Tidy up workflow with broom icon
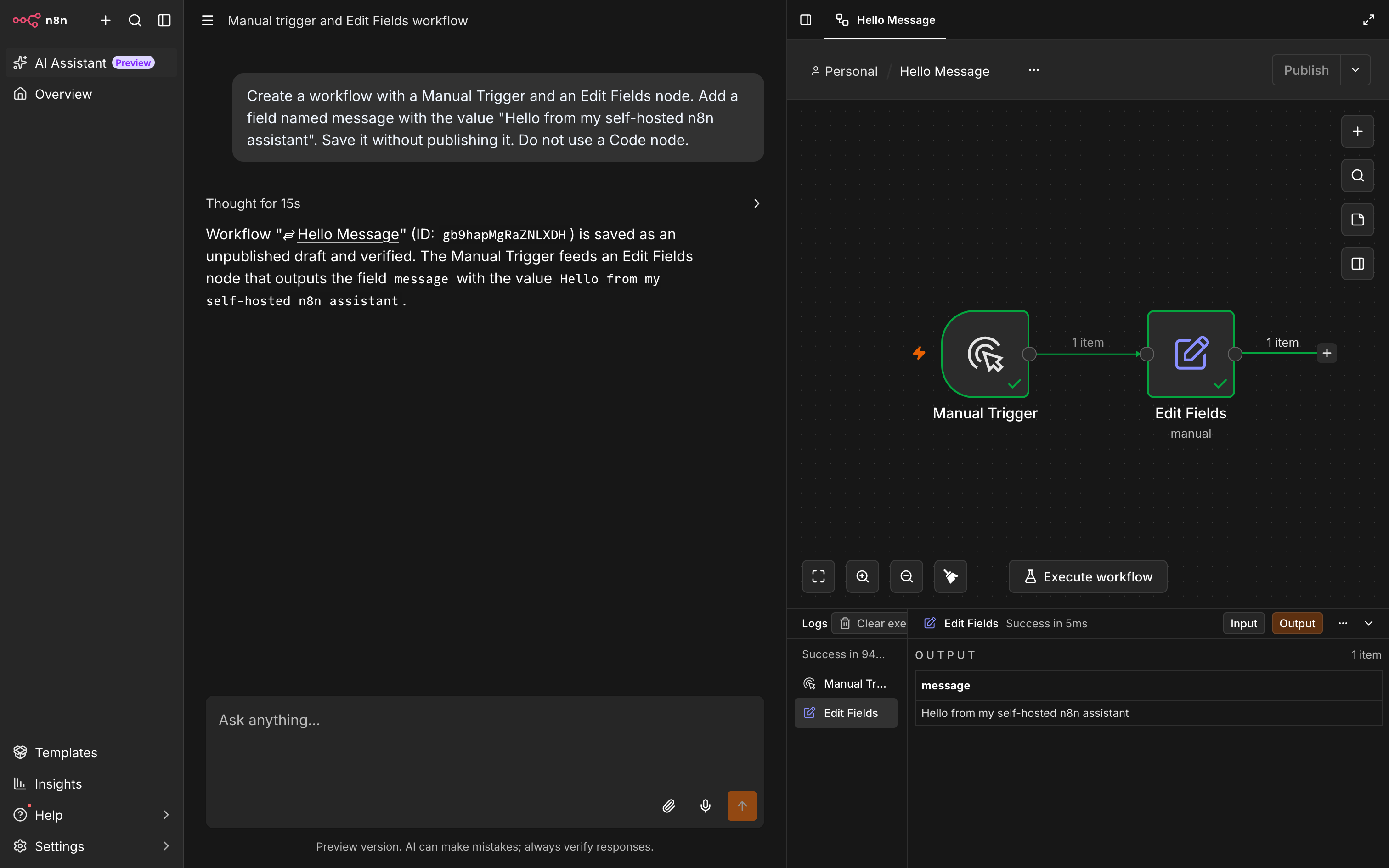Viewport: 1389px width, 868px height. click(950, 576)
